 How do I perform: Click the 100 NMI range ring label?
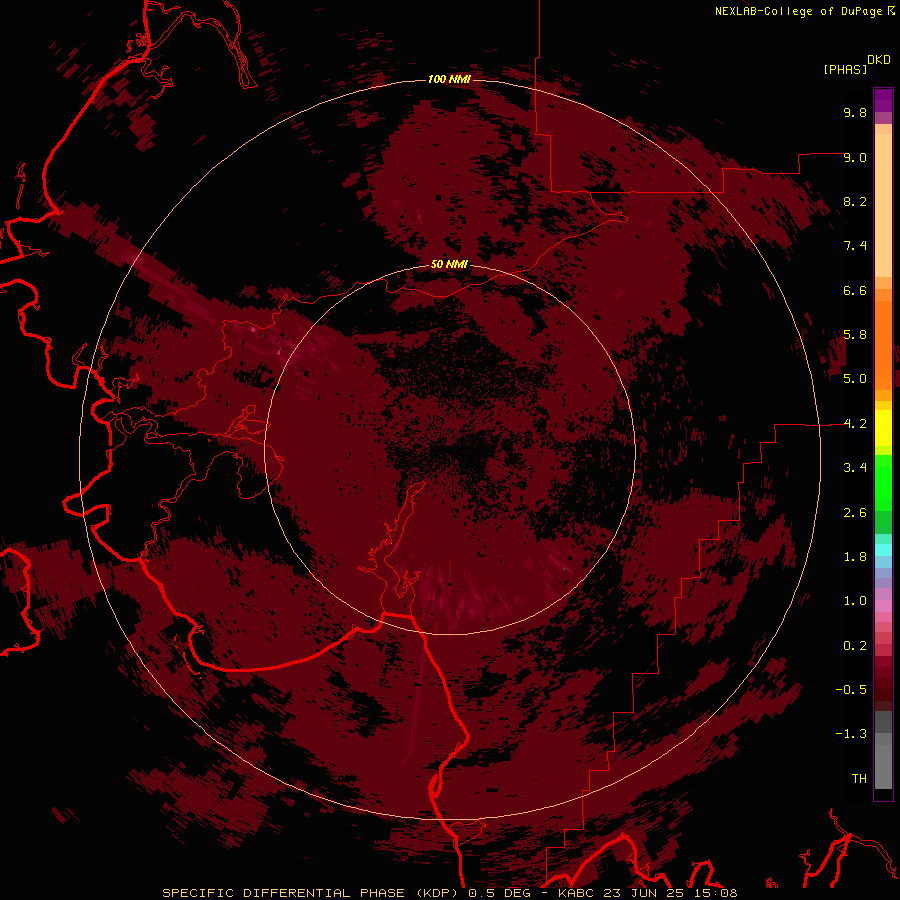449,79
